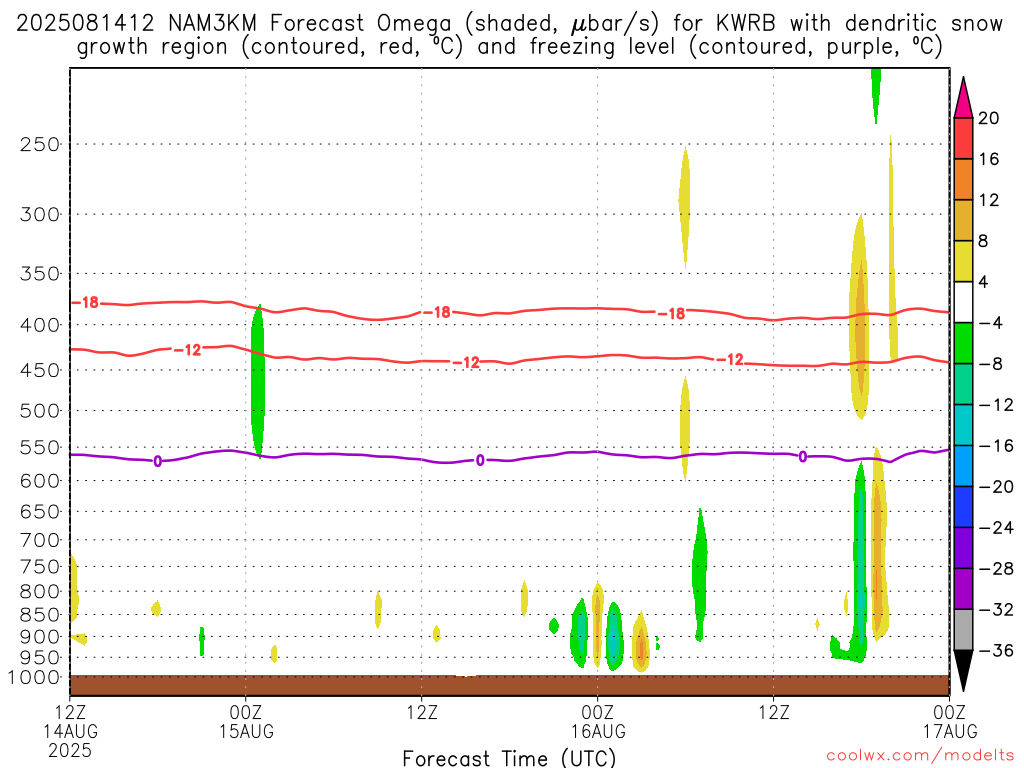Choose the cyan -16 to -12 colorbar swatch
The image size is (1024, 768).
pos(963,425)
